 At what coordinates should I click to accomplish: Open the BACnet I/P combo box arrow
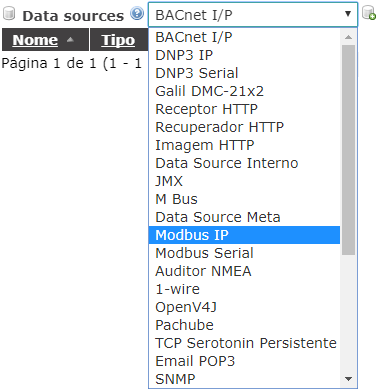pyautogui.click(x=348, y=14)
